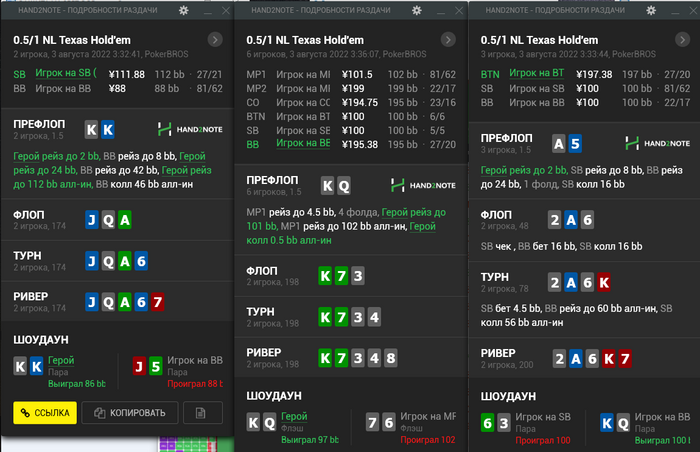
Task: Click the 7 showdown card of MP player, middle window
Action: click(x=372, y=423)
